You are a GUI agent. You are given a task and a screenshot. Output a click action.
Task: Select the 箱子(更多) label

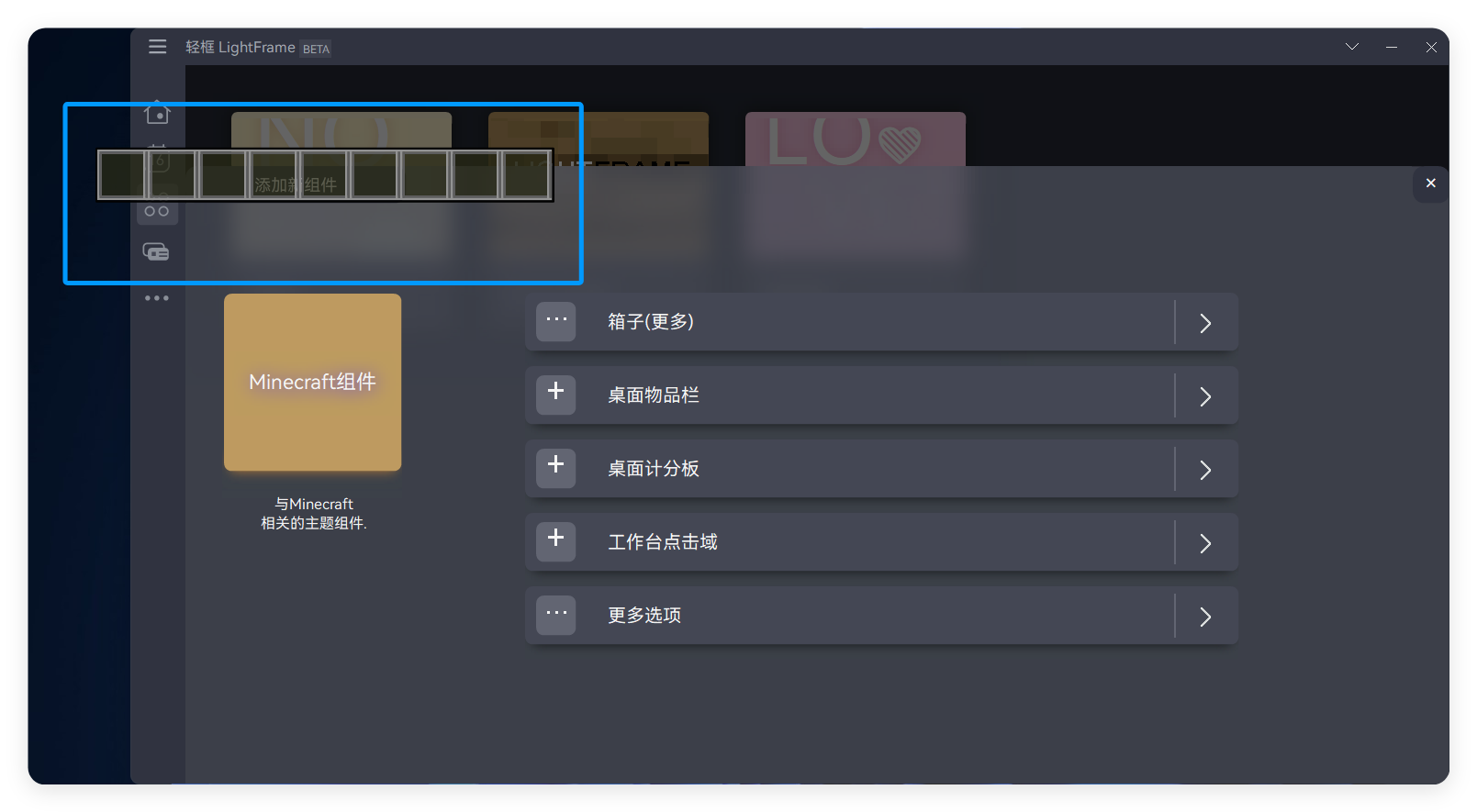tap(651, 322)
